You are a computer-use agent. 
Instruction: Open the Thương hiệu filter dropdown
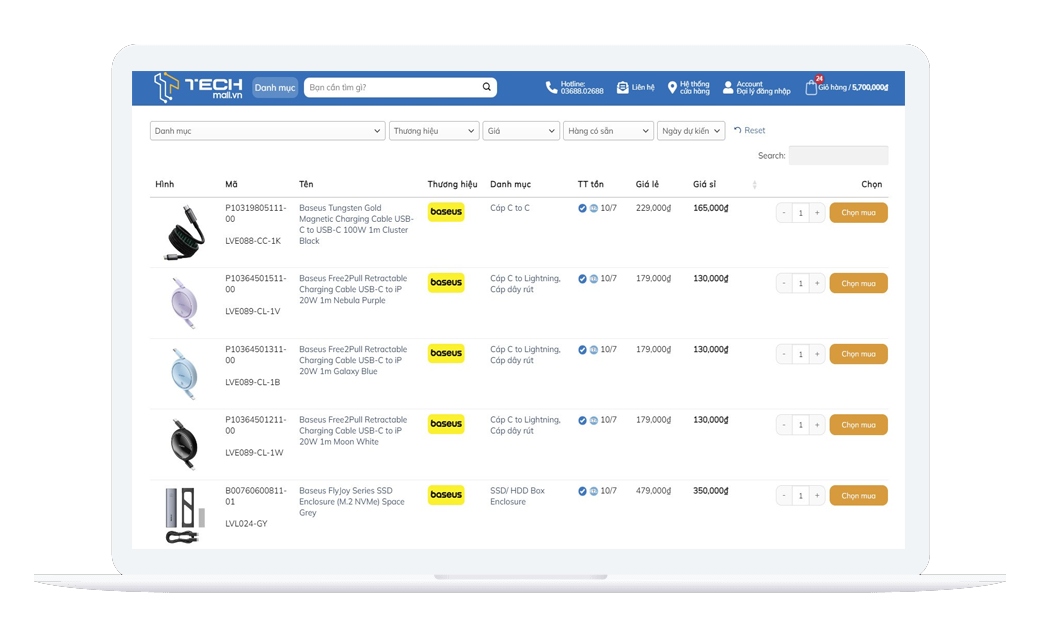click(x=434, y=131)
